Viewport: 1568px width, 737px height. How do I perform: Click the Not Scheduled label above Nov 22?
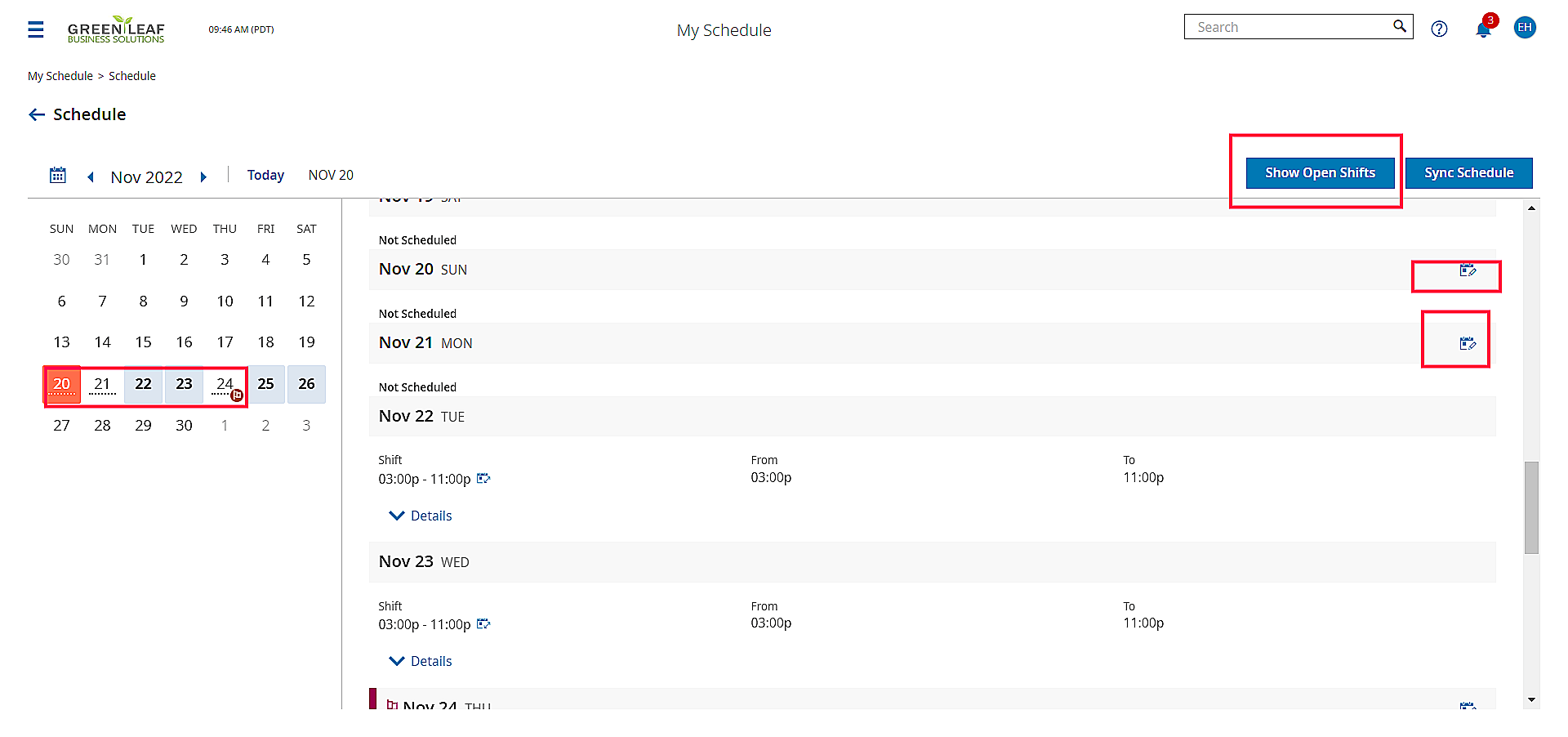(417, 387)
